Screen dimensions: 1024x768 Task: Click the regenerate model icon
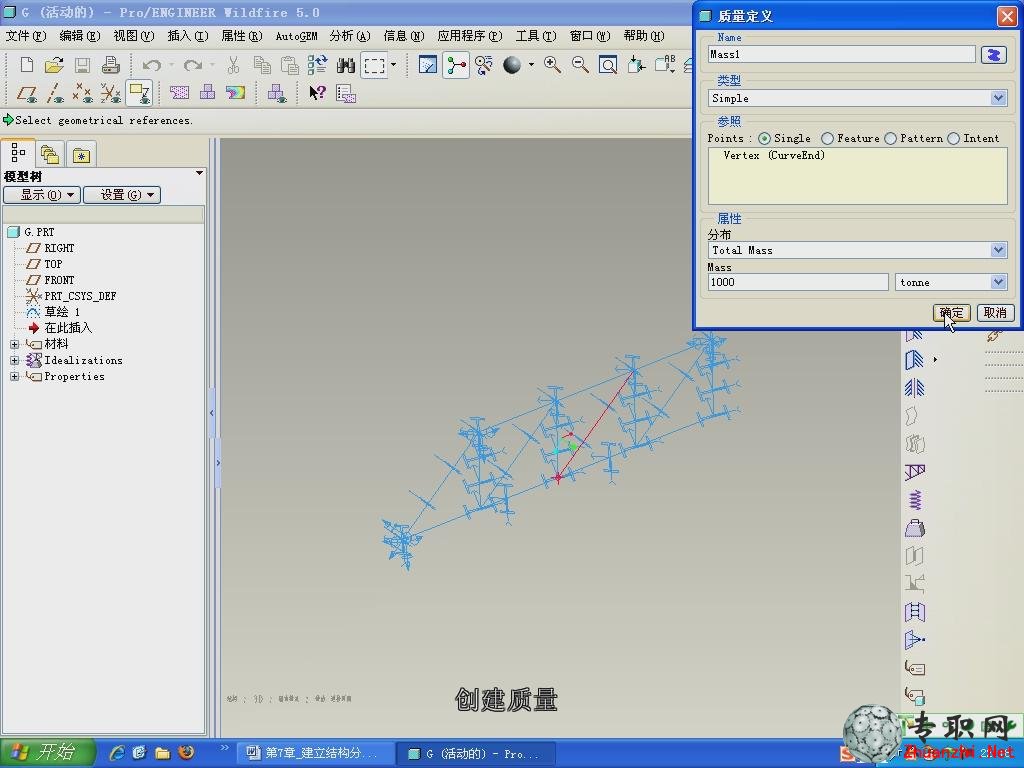[317, 65]
